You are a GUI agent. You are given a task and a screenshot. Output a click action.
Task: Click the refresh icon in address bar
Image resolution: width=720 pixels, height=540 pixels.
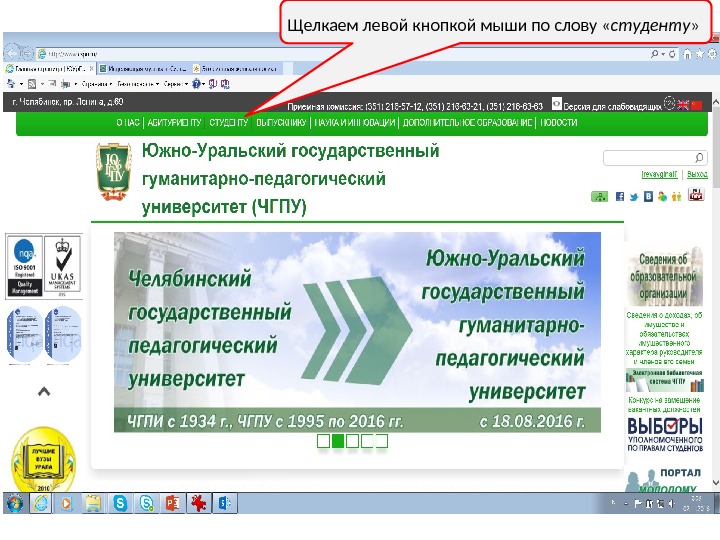tap(672, 54)
